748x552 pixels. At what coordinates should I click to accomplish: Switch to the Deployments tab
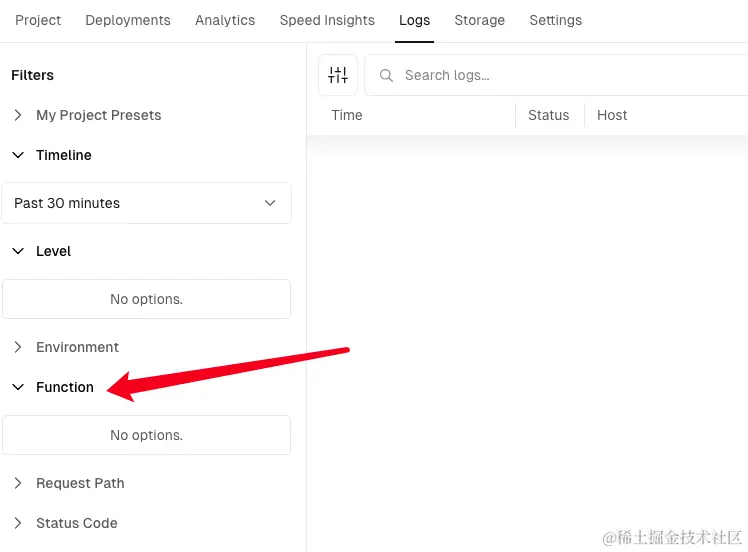(128, 20)
